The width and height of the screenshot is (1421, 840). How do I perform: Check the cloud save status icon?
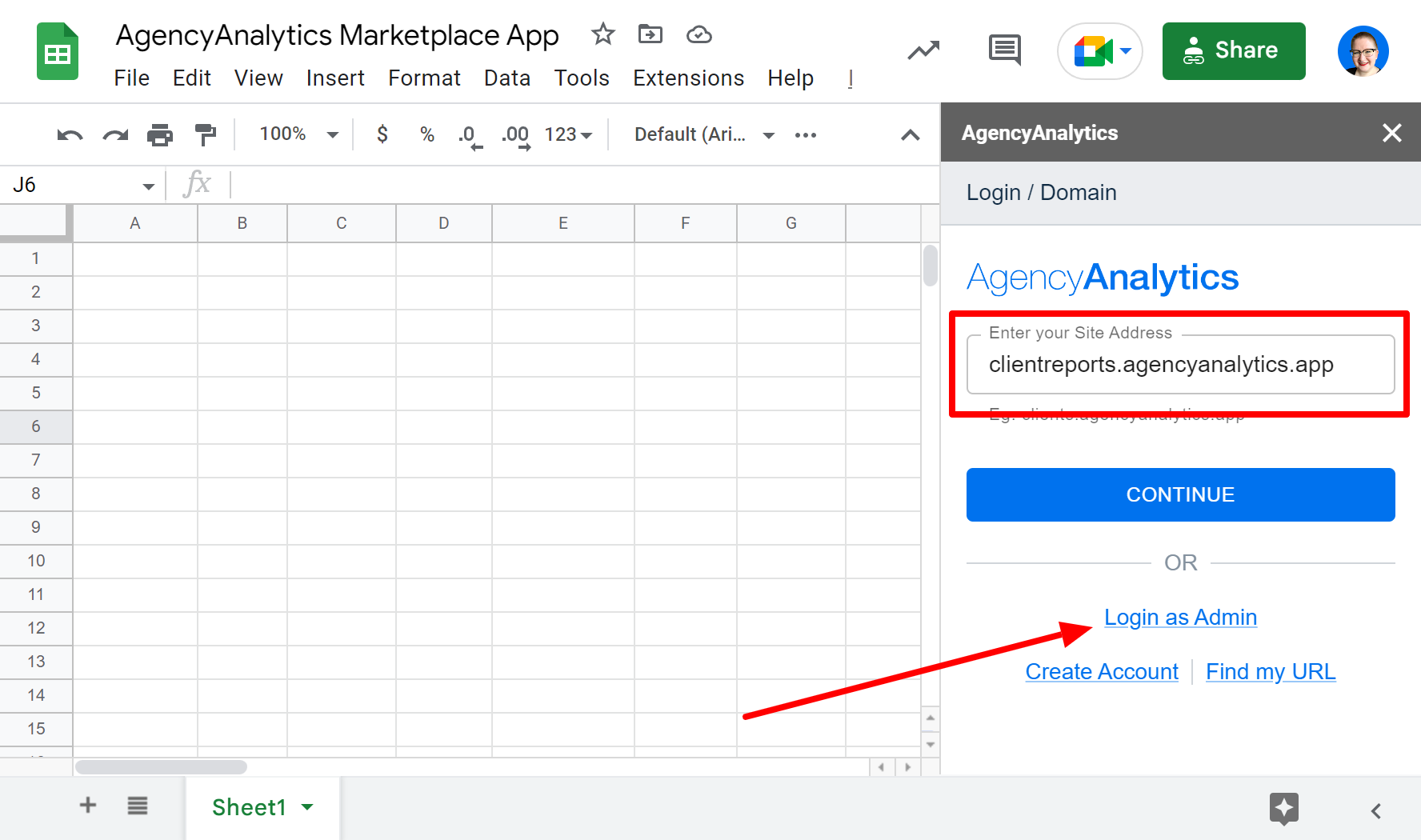pyautogui.click(x=699, y=34)
